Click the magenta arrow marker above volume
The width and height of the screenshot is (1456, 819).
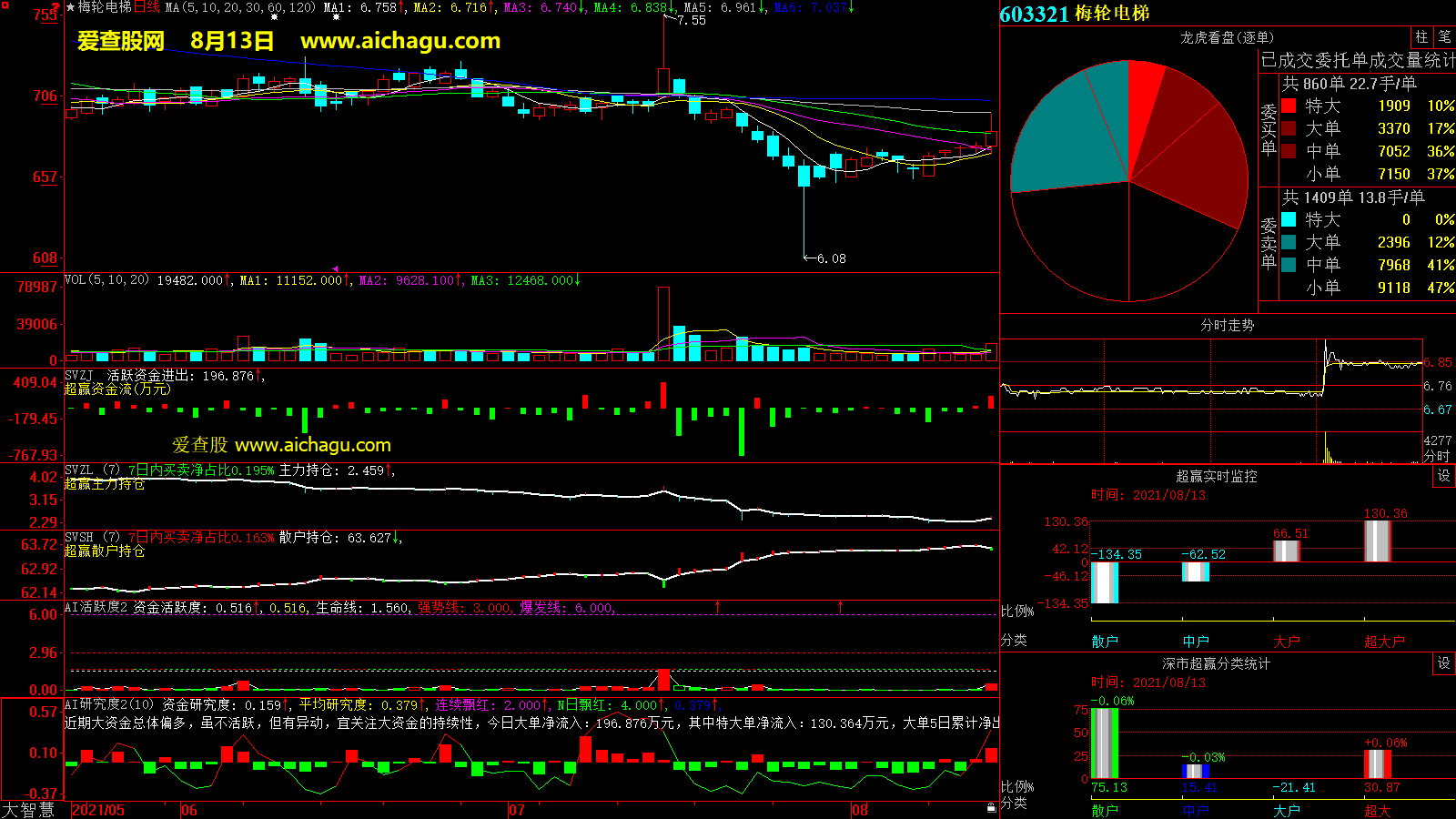tap(335, 269)
